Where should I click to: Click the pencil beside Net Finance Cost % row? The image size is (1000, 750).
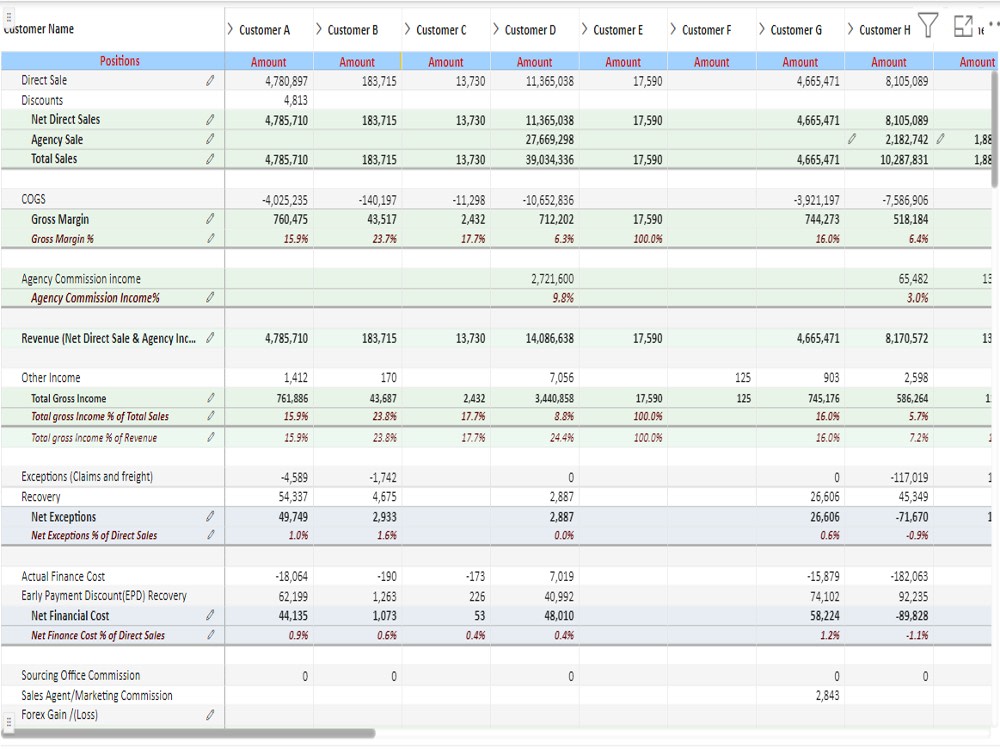[210, 634]
